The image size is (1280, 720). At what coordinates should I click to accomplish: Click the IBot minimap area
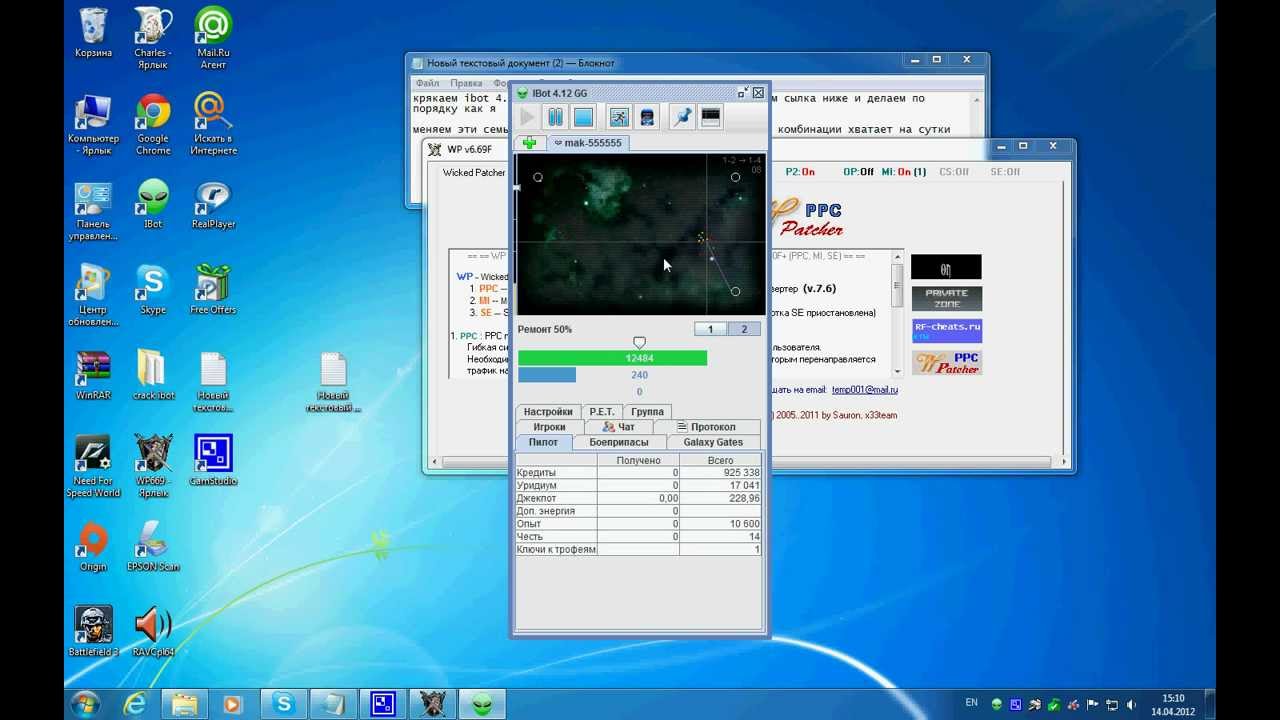click(x=640, y=234)
